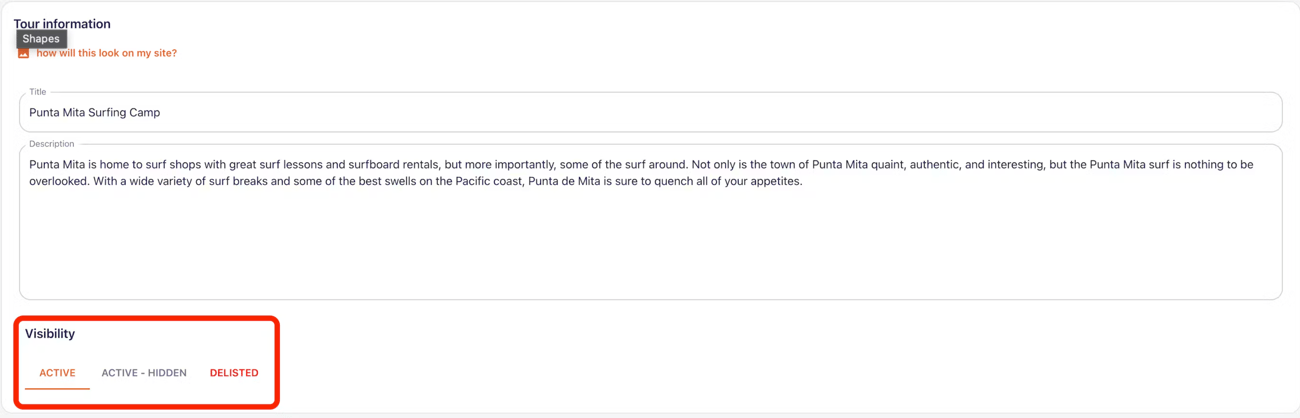Click the small "Description" field label
Viewport: 1300px width, 418px height.
52,144
